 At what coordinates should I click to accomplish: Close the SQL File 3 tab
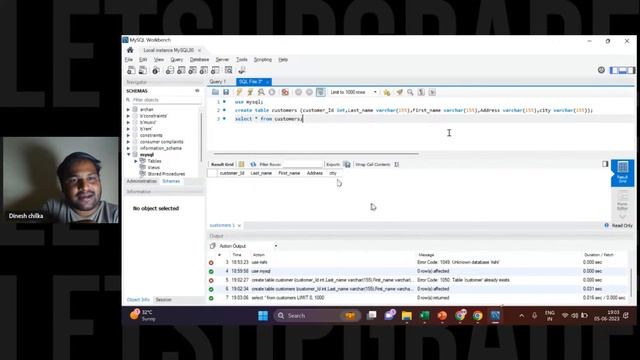tap(267, 82)
